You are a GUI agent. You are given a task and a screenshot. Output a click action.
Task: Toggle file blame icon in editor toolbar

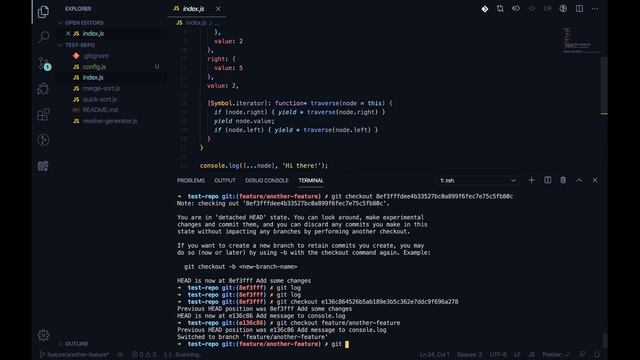[563, 9]
